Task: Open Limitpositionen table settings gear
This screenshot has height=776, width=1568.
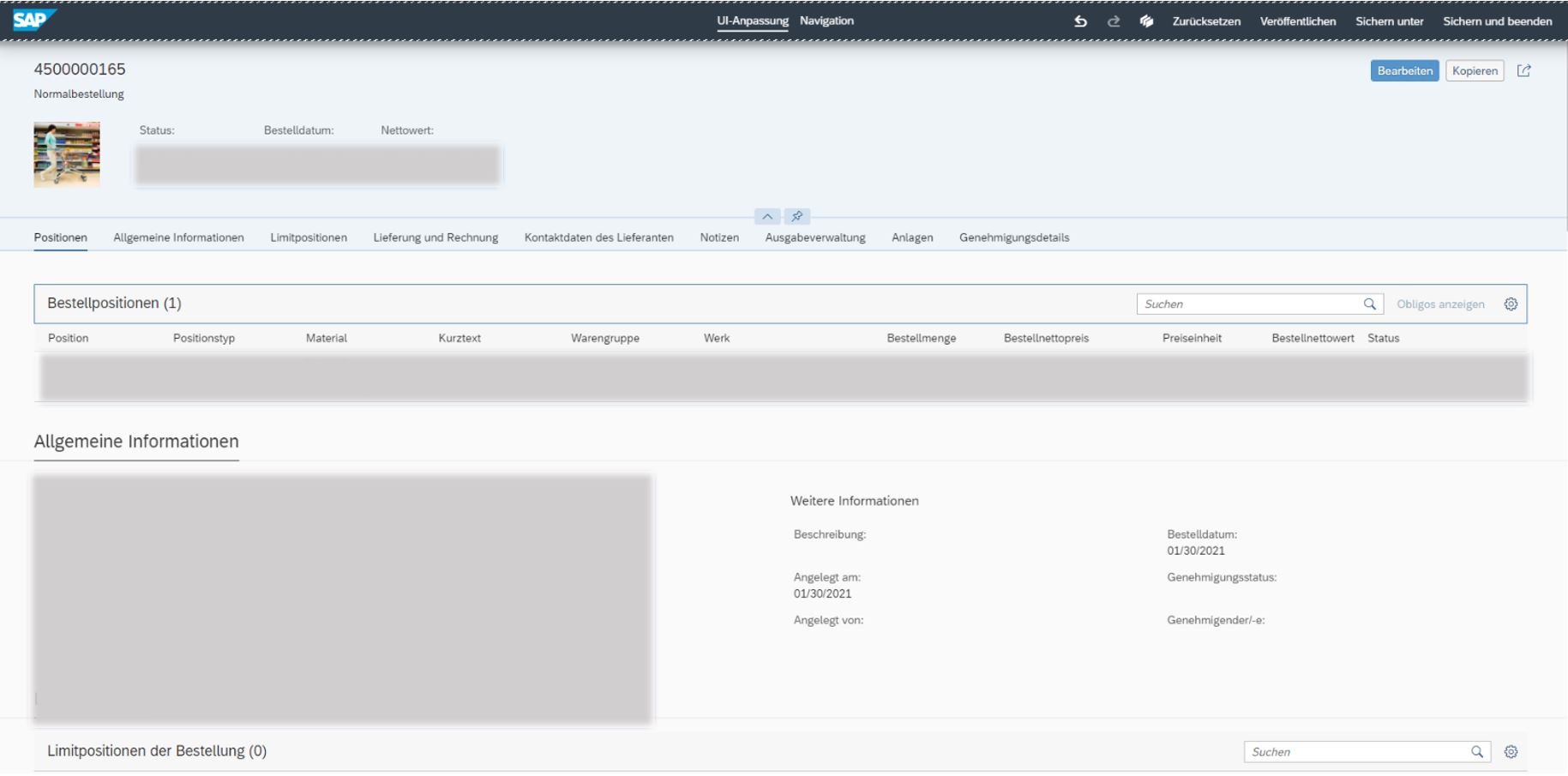Action: pyautogui.click(x=1511, y=752)
